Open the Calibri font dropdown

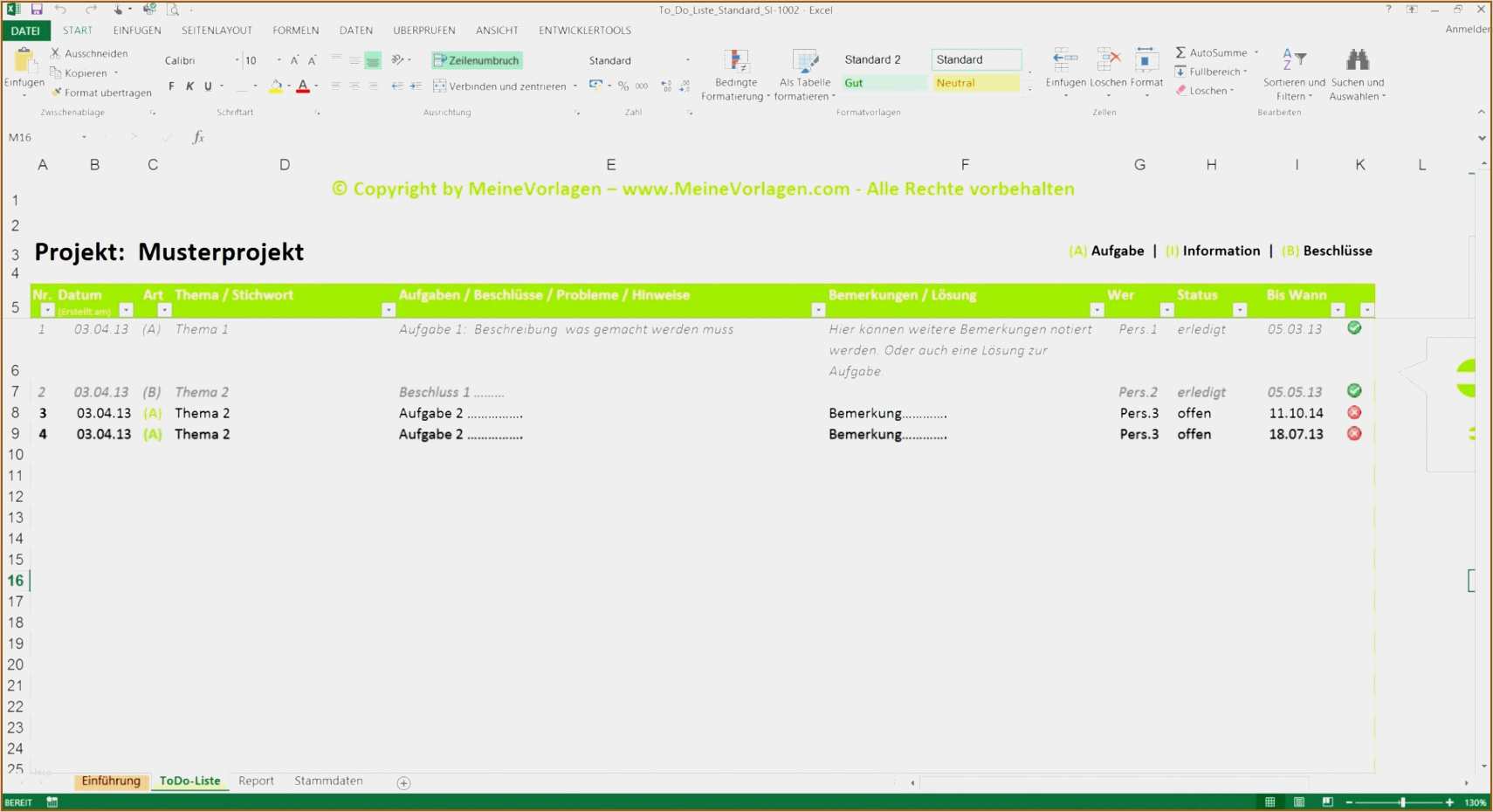[x=237, y=60]
